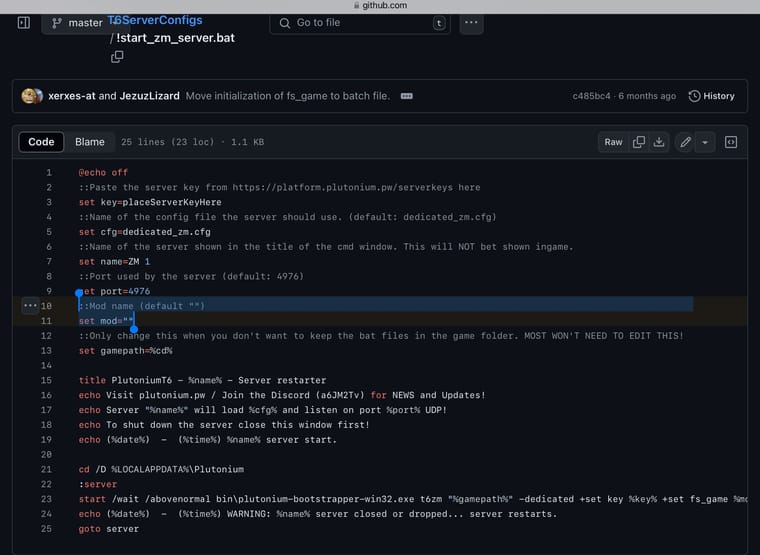This screenshot has height=555, width=760.
Task: Switch to the Code view tab
Action: [41, 142]
